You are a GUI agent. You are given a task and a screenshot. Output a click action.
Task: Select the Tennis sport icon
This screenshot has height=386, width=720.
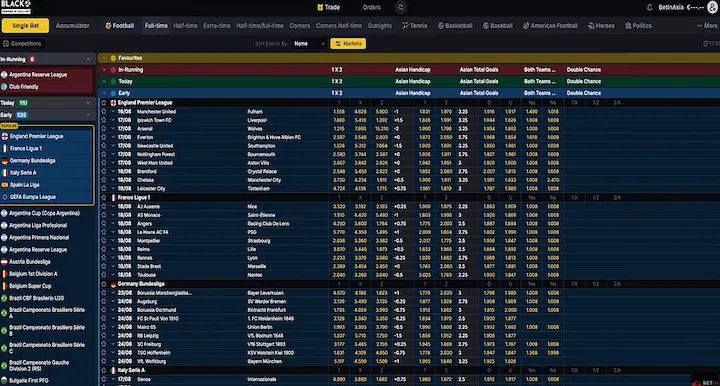(405, 26)
